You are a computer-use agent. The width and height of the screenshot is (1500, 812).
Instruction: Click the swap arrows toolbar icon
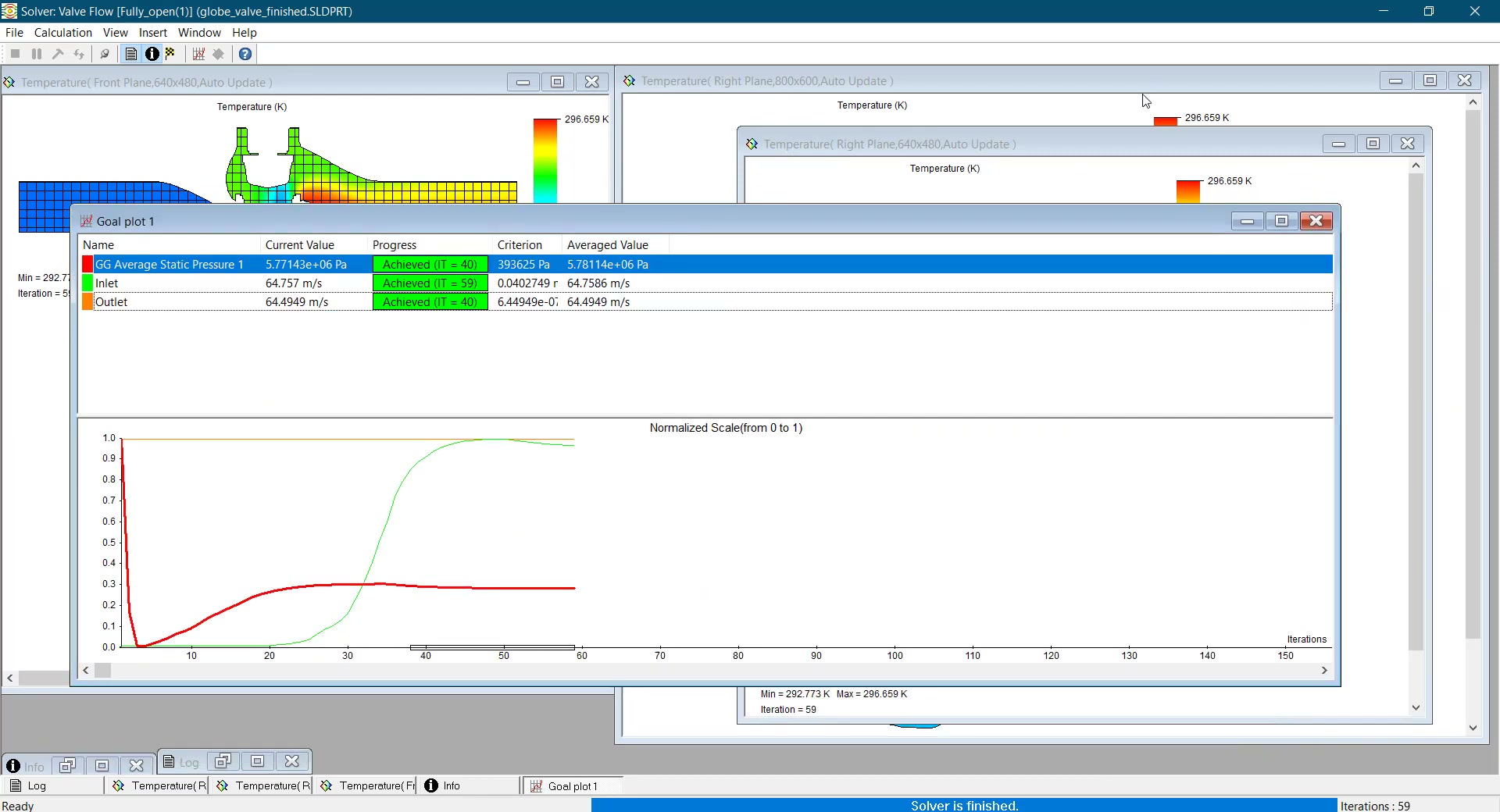[79, 54]
